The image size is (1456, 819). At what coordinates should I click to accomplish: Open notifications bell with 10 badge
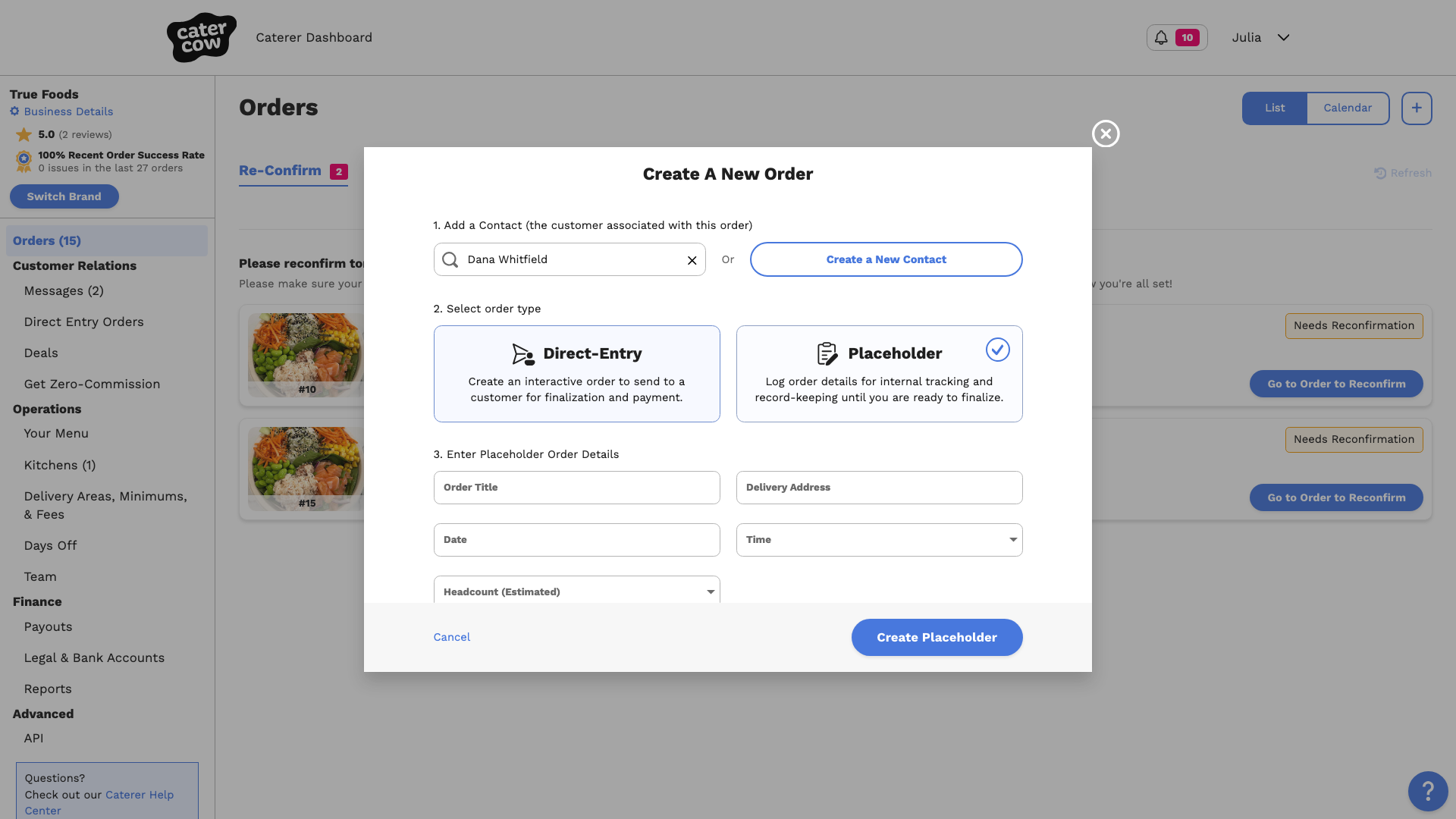1176,37
